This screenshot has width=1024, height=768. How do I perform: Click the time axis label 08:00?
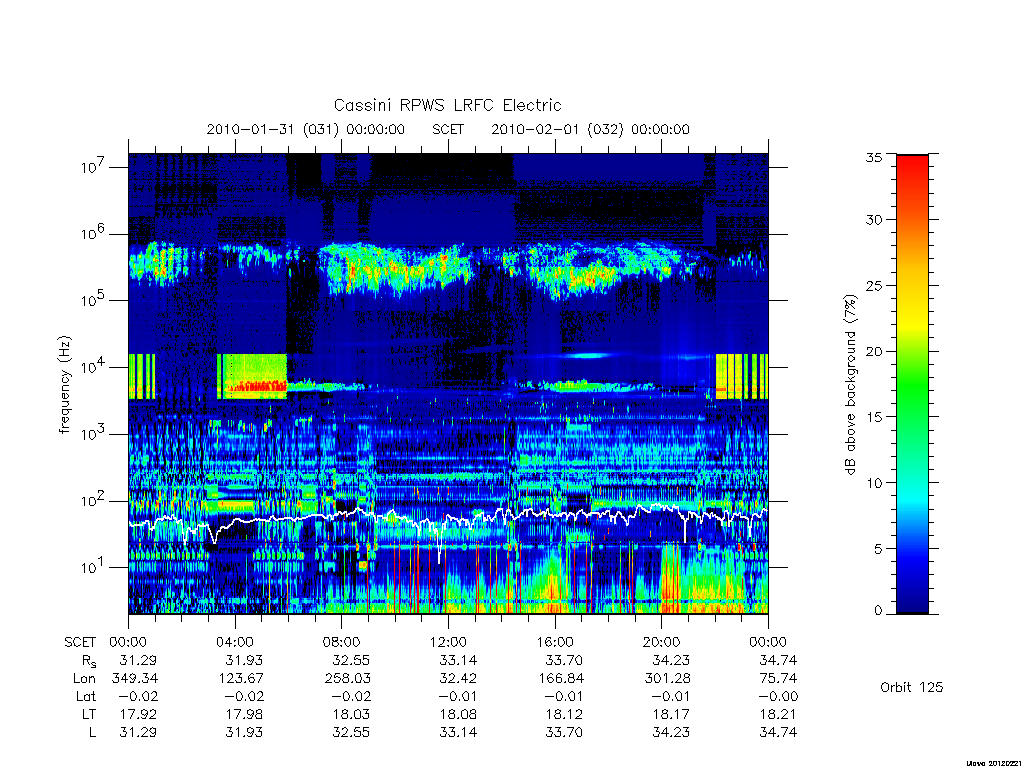click(342, 642)
